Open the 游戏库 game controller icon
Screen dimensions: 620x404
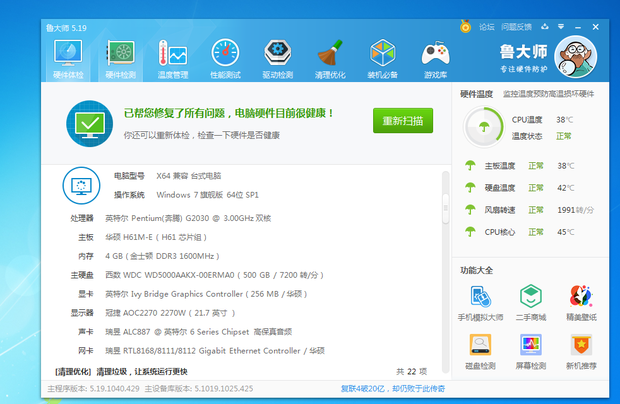coord(435,53)
